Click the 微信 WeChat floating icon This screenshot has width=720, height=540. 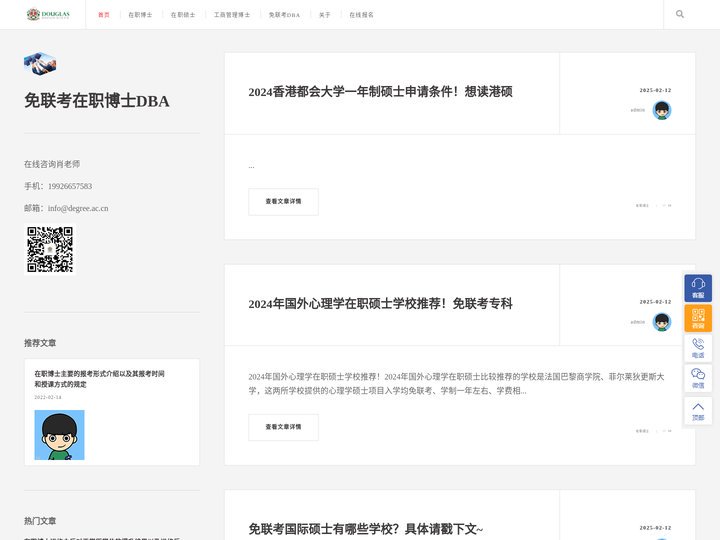click(698, 378)
